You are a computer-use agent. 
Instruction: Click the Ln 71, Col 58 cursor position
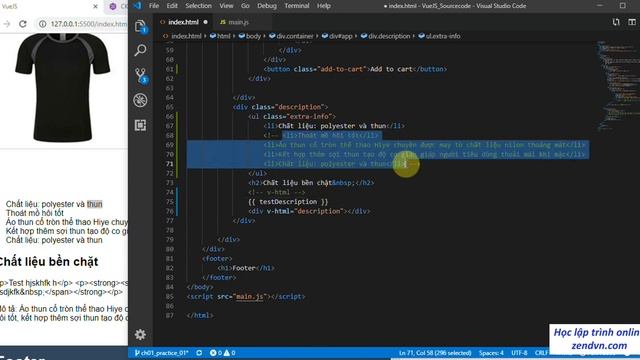(435, 353)
